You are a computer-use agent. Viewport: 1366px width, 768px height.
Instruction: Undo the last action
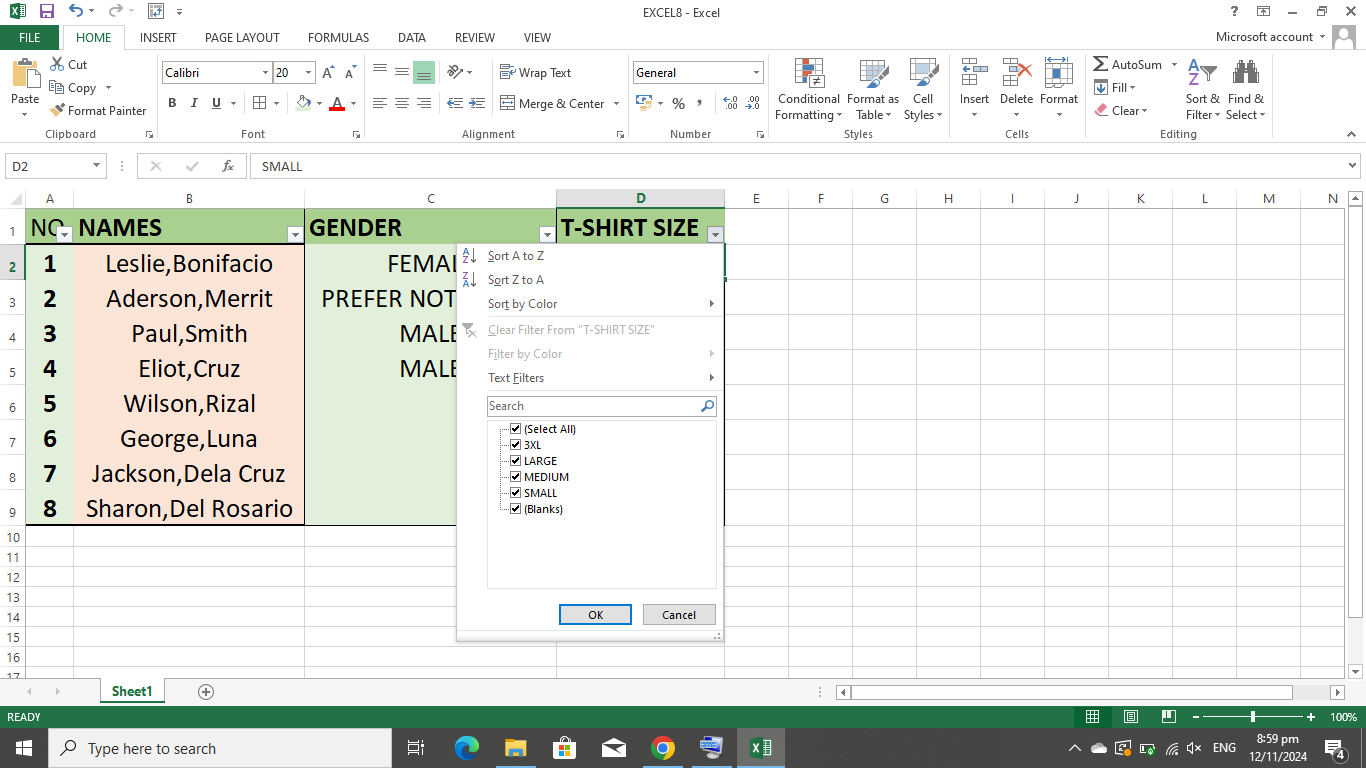(76, 12)
